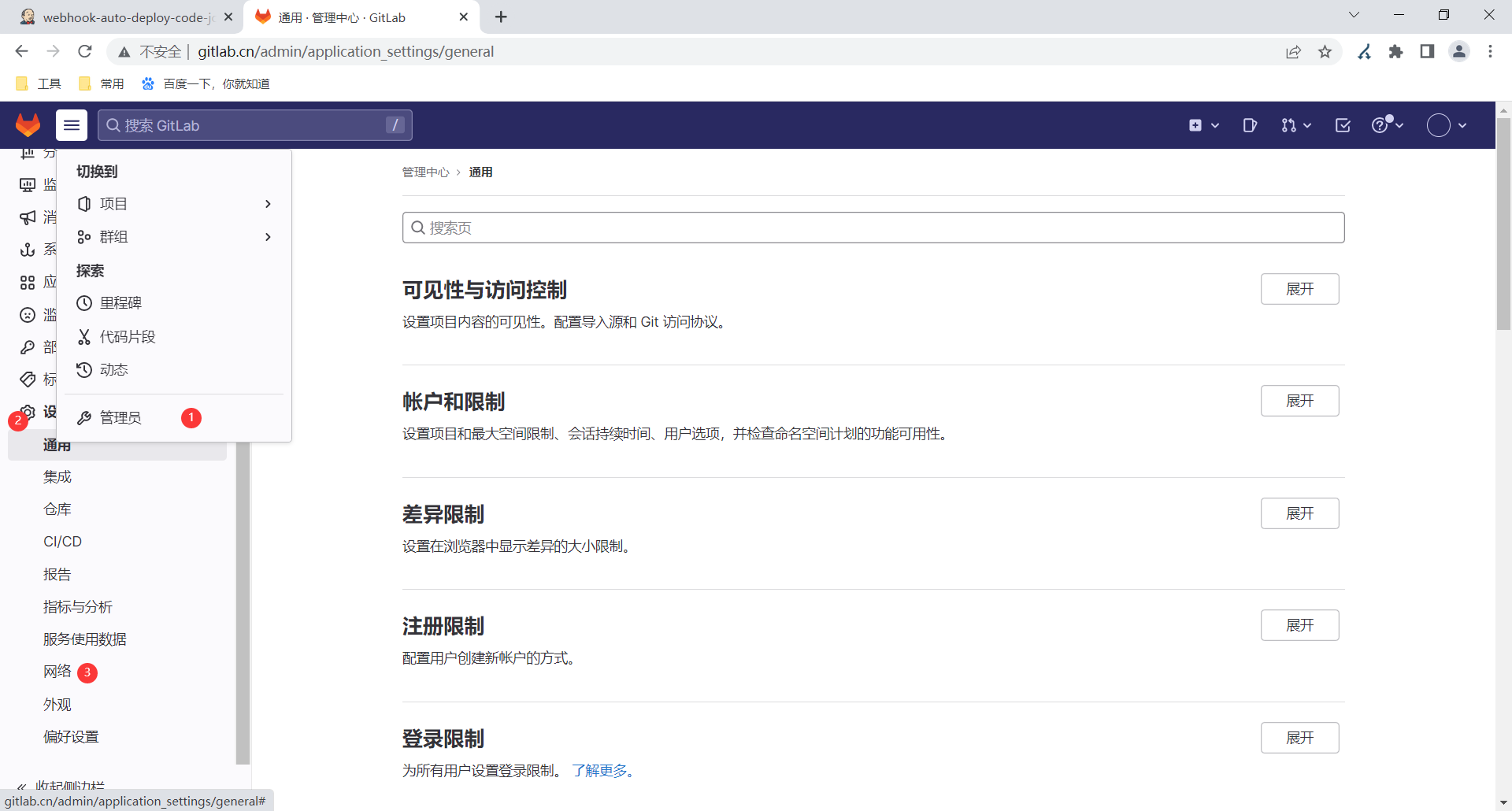This screenshot has height=811, width=1512.
Task: Click the browser address bar URL
Action: [x=346, y=52]
